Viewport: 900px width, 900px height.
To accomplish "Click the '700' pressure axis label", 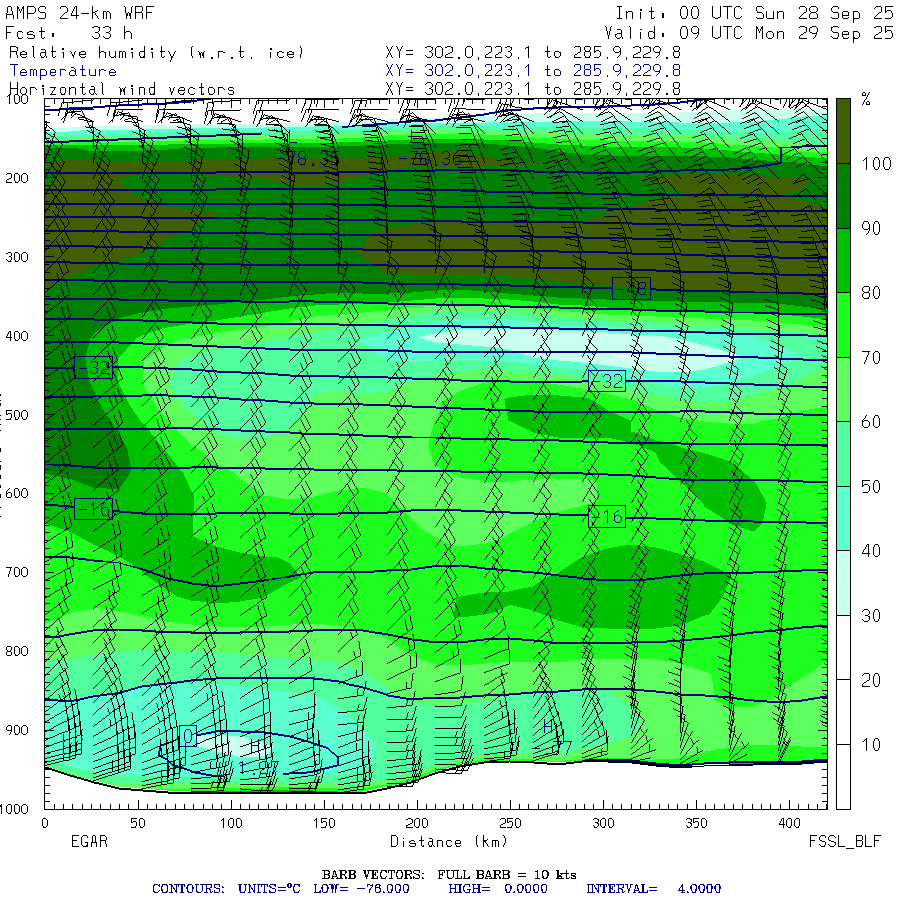I will tap(17, 572).
